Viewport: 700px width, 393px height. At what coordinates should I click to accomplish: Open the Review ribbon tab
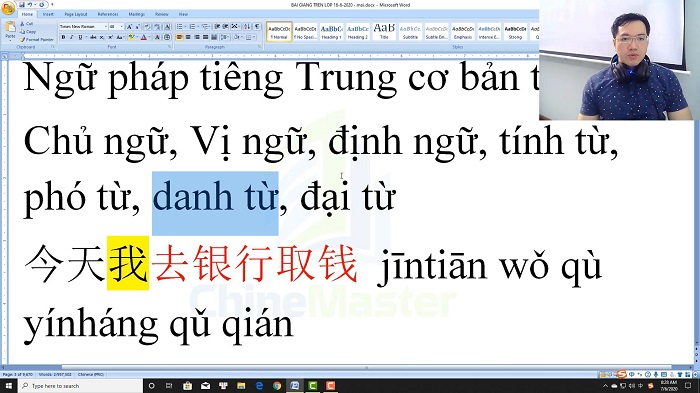(x=162, y=14)
